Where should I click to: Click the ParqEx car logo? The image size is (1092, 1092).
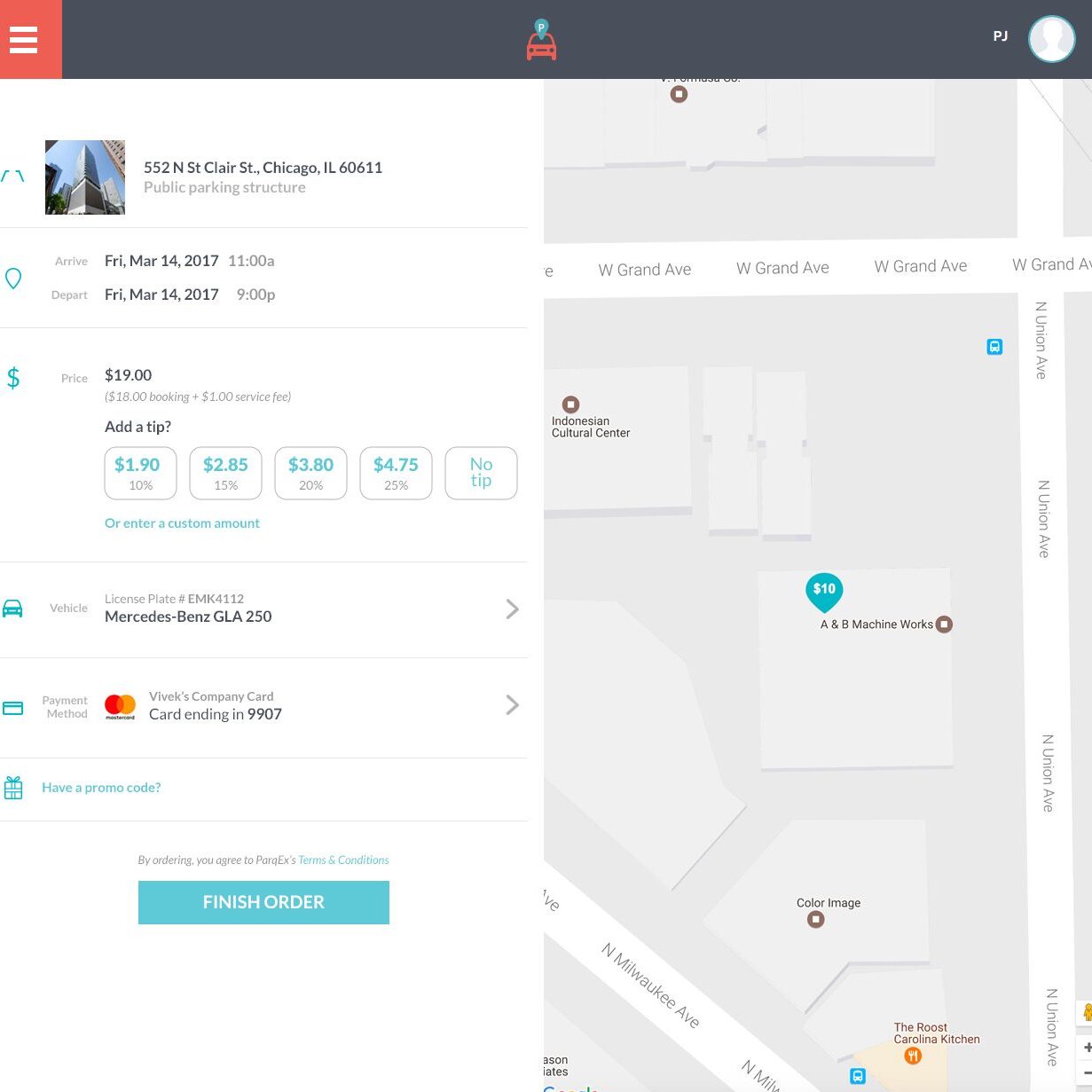[x=541, y=42]
